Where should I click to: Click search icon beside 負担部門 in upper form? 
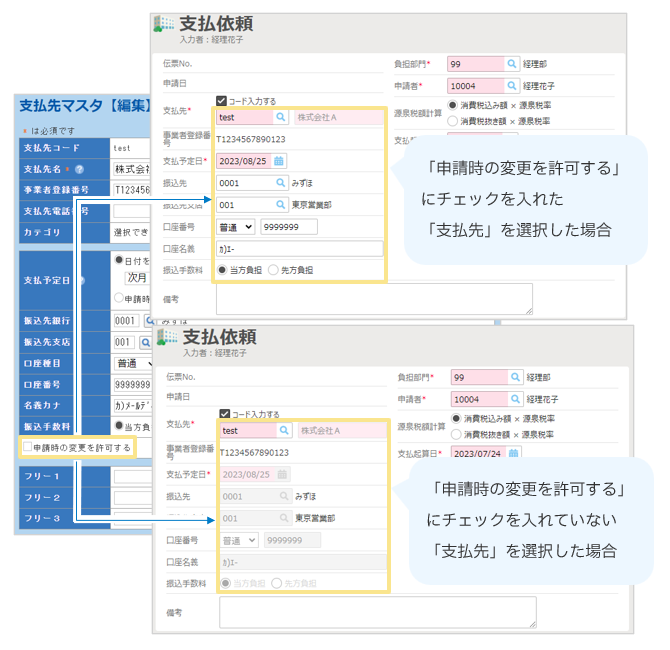[x=511, y=64]
